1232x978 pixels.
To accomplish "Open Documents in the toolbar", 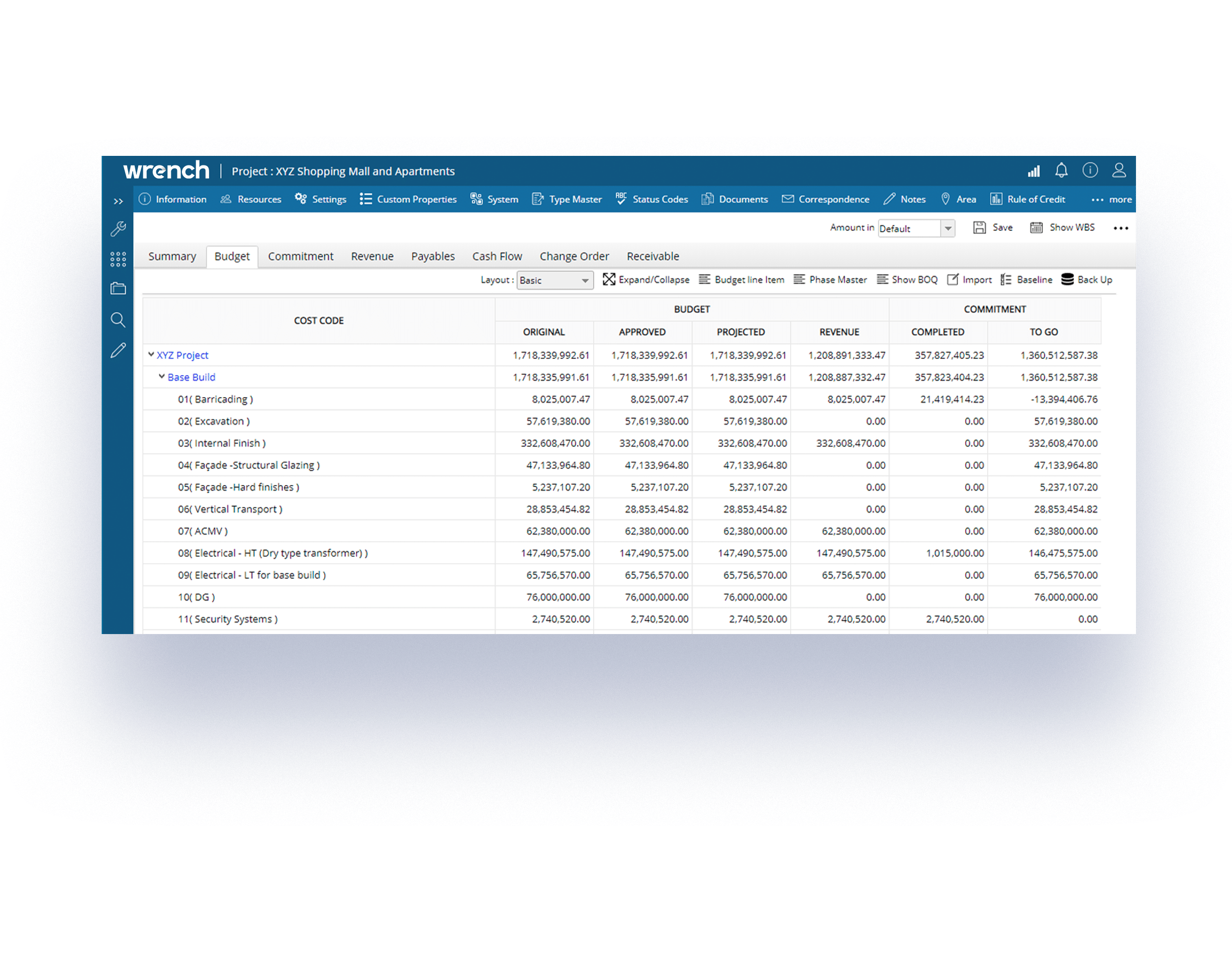I will (735, 199).
